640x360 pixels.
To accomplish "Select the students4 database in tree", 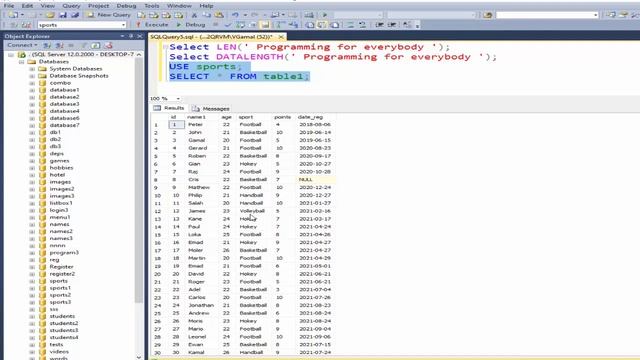I will click(x=64, y=337).
